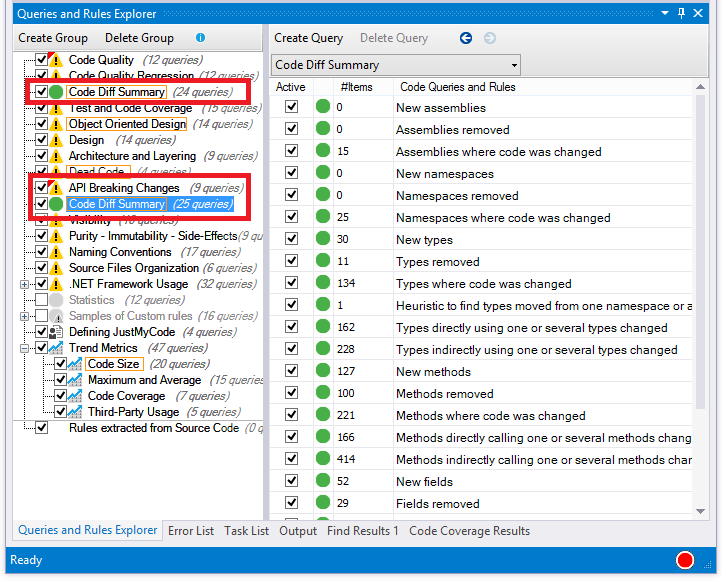Collapse the Trend Metrics group
Image resolution: width=722 pixels, height=583 pixels.
[24, 349]
